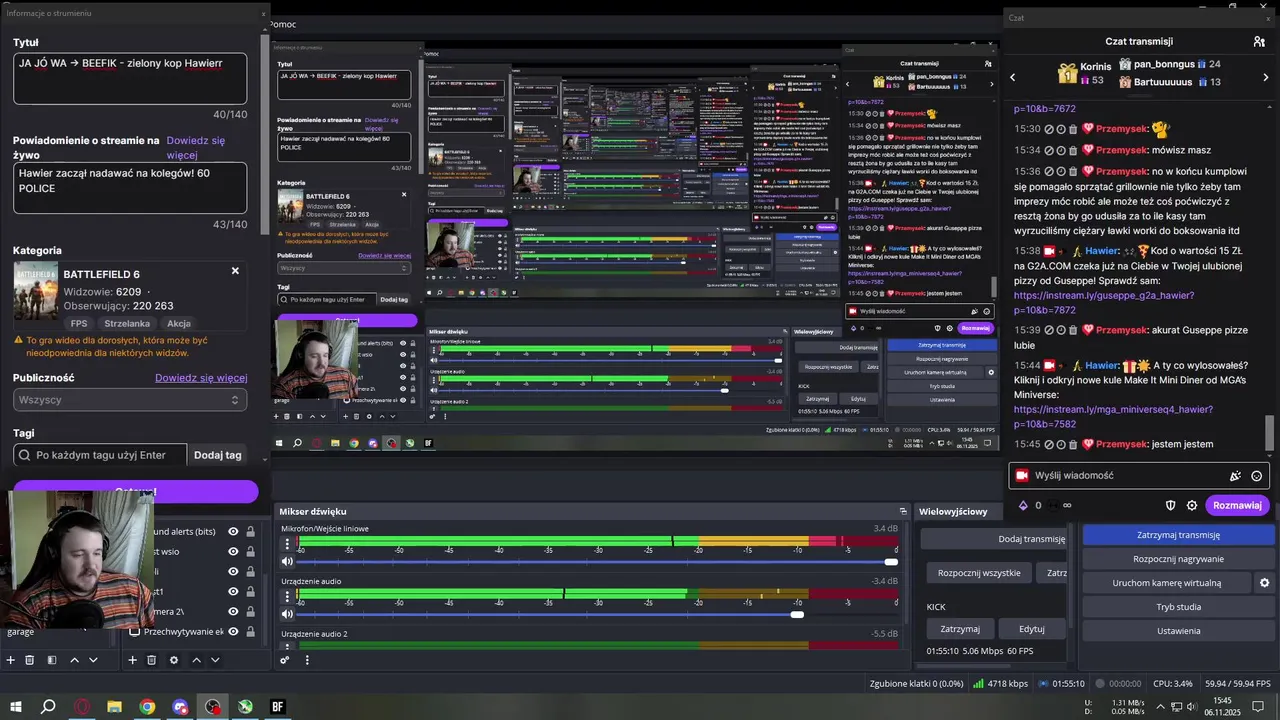
Task: Move the selected source up
Action: coord(196,660)
